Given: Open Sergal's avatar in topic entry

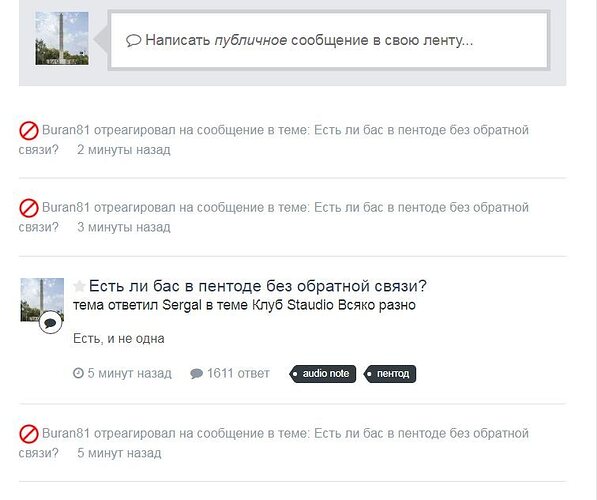Looking at the screenshot, I should (x=42, y=300).
